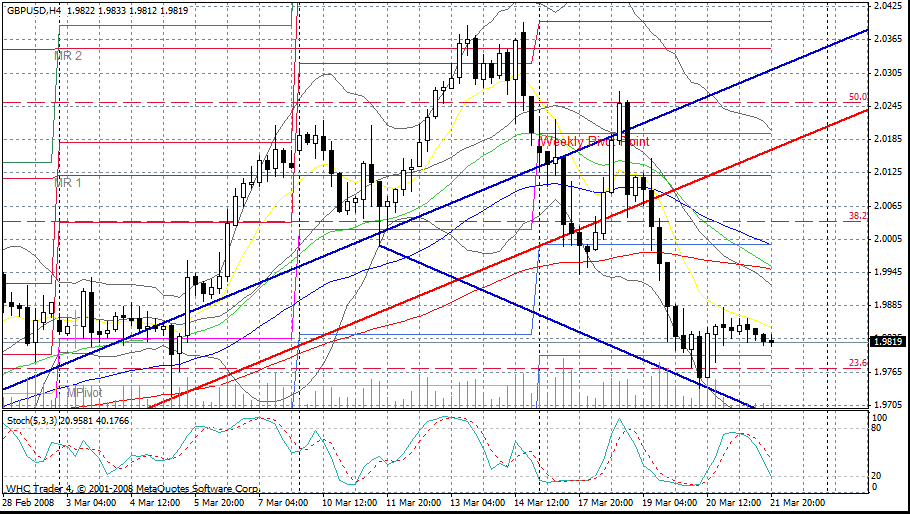The image size is (910, 514).
Task: Click the 50.0 Fibonacci level label
Action: (857, 97)
